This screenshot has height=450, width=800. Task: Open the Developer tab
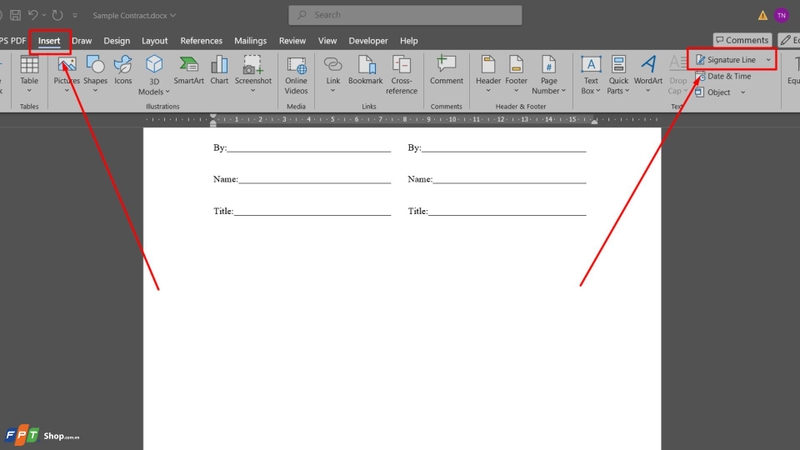368,41
